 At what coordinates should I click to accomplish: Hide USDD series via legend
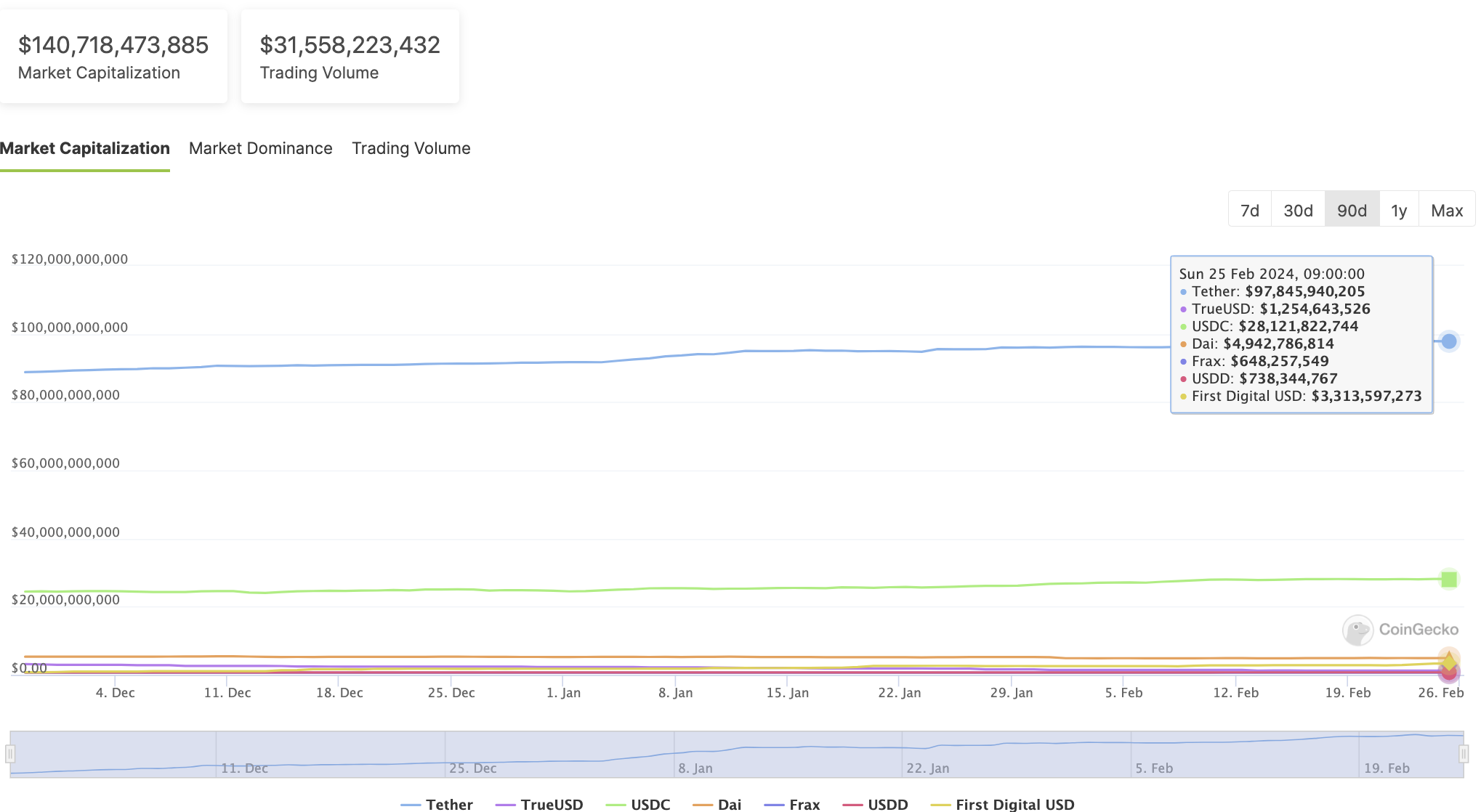point(875,804)
